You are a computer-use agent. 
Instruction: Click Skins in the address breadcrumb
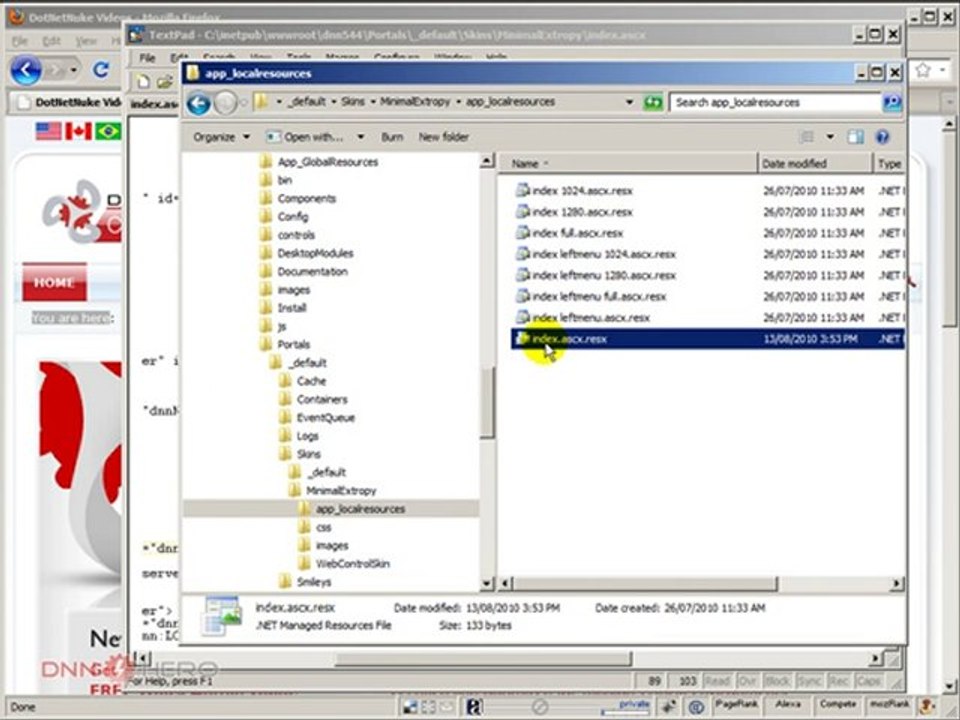coord(353,102)
